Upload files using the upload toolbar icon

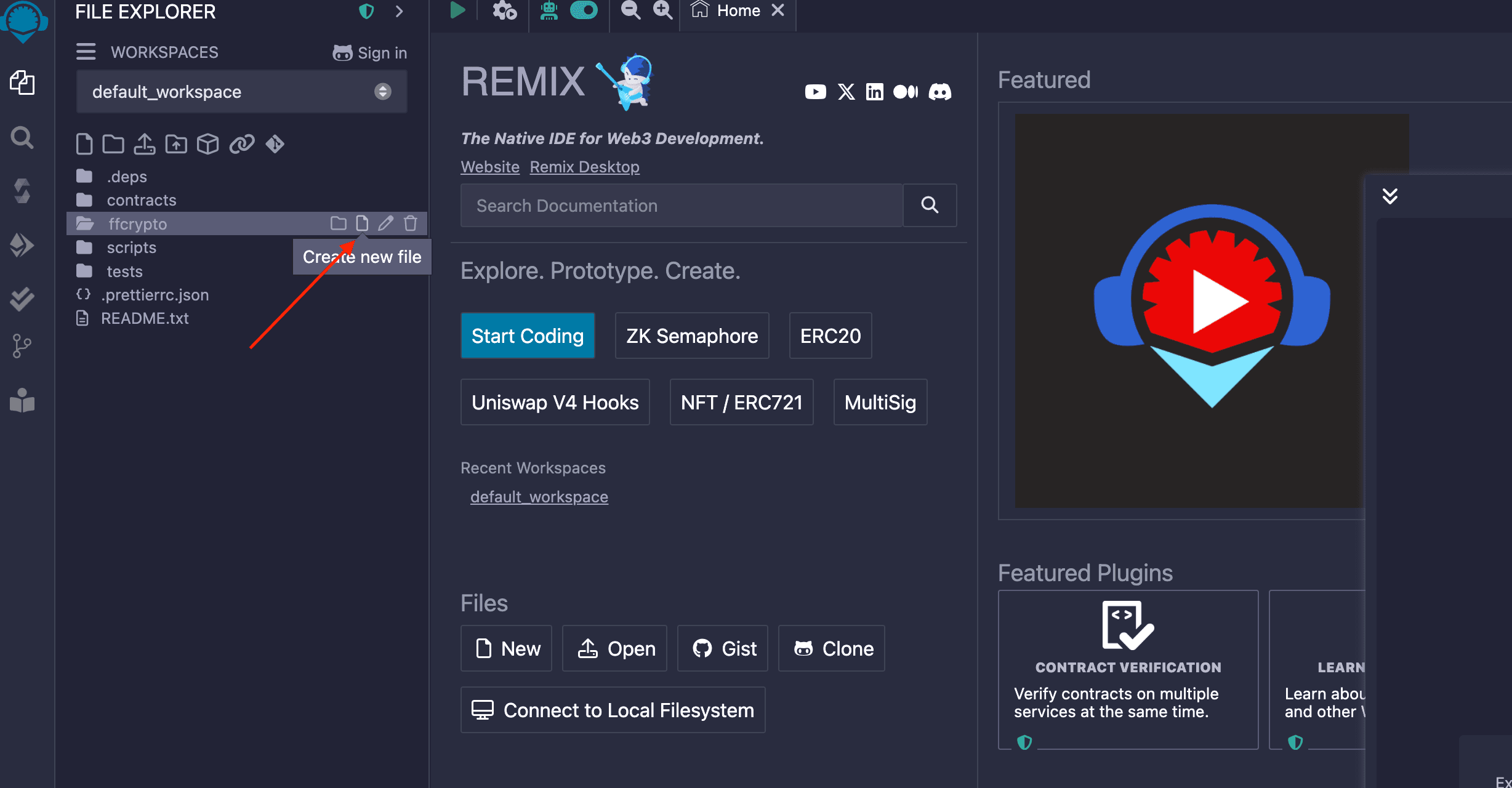(x=145, y=144)
